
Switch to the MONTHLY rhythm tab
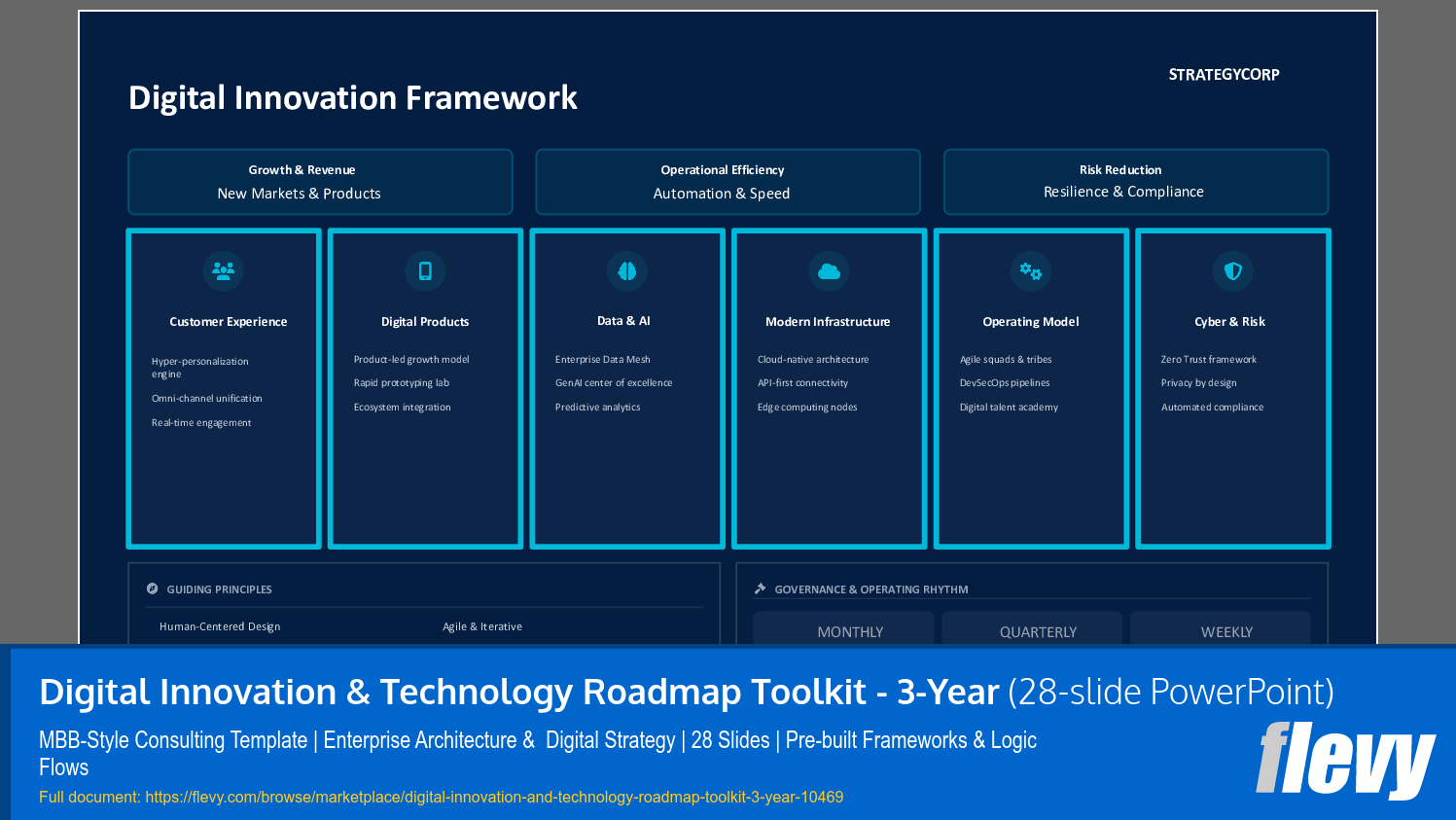(x=851, y=631)
